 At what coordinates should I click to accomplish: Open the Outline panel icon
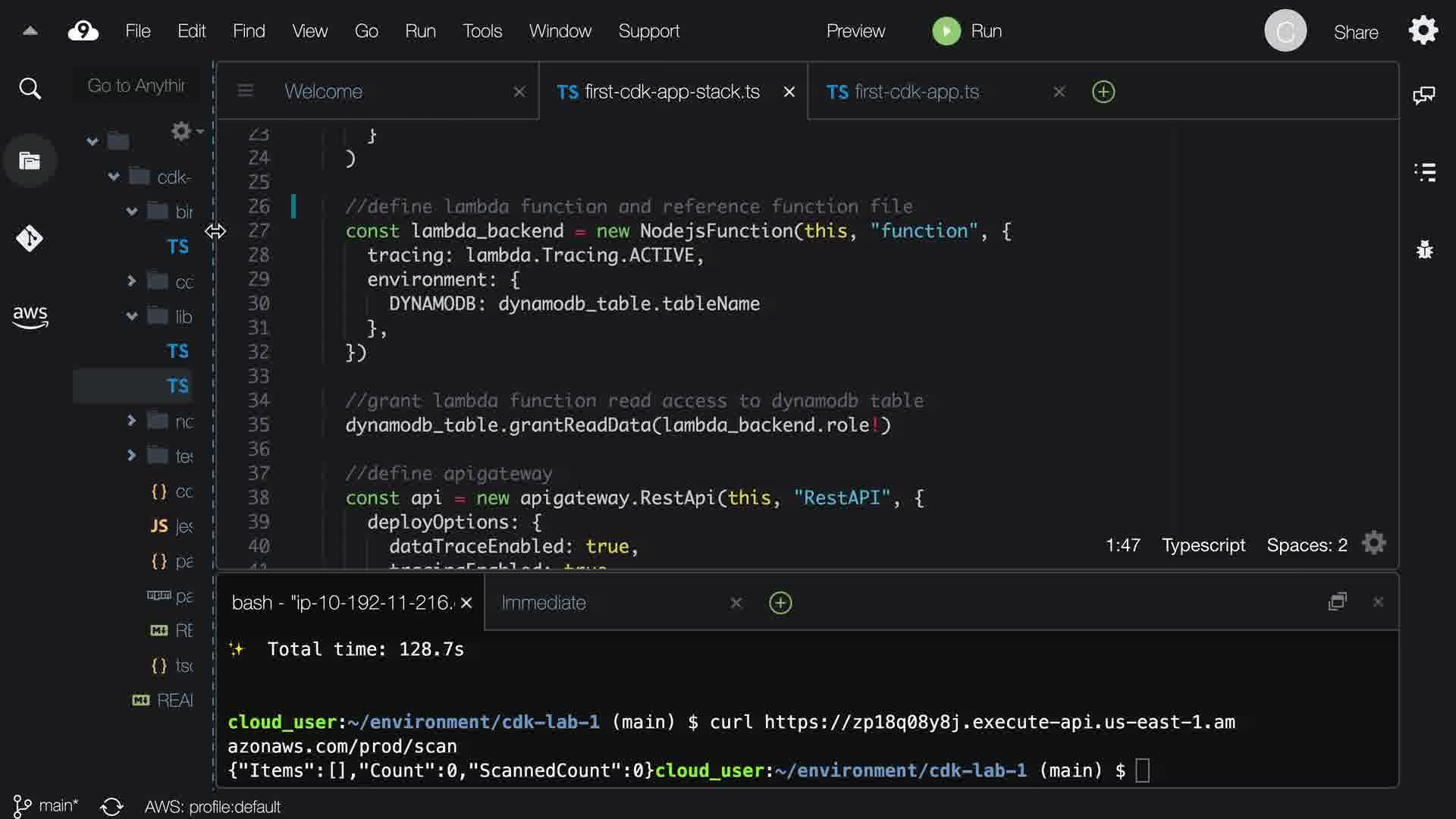tap(1424, 172)
